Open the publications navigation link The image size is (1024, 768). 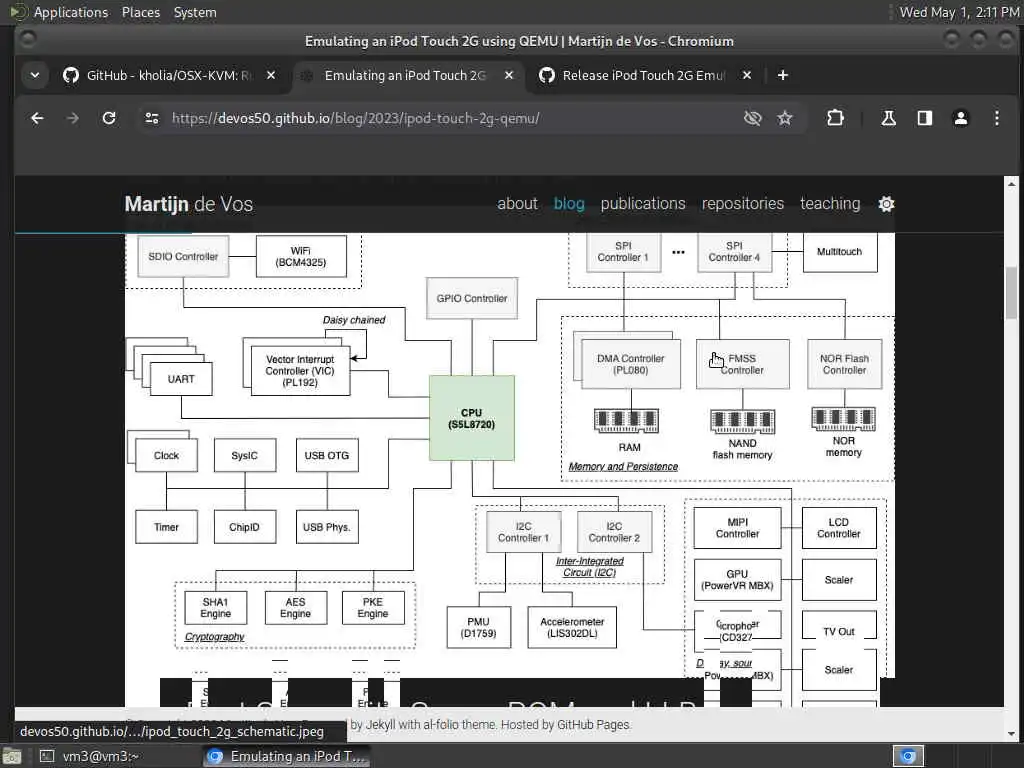[643, 204]
